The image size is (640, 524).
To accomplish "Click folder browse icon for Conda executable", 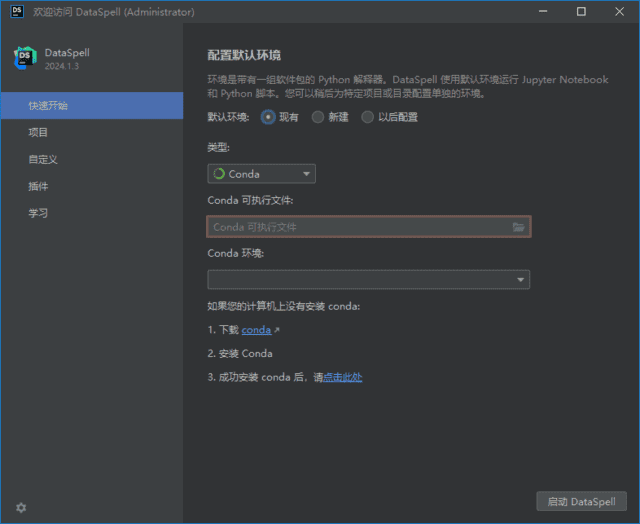I will click(x=518, y=227).
